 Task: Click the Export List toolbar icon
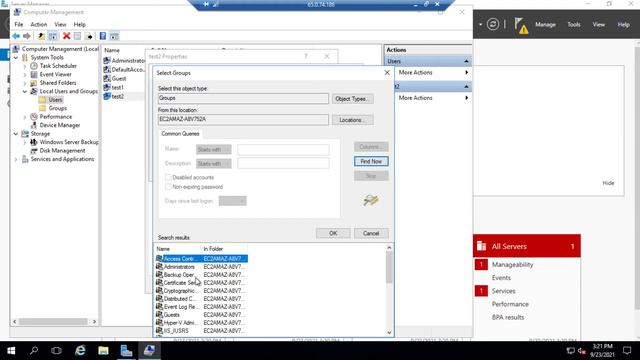pyautogui.click(x=89, y=36)
